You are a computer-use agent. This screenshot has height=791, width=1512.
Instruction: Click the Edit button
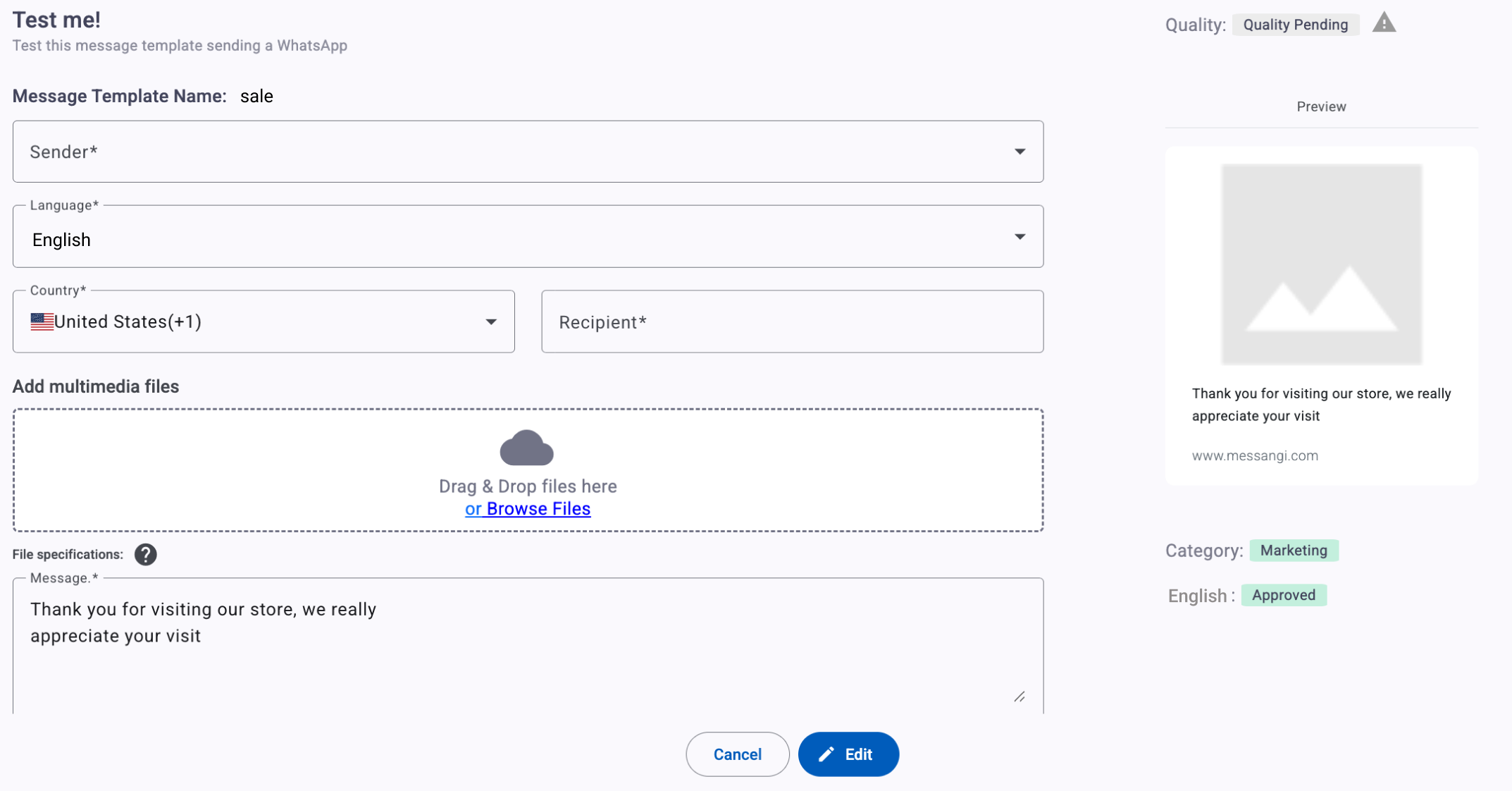(x=848, y=754)
